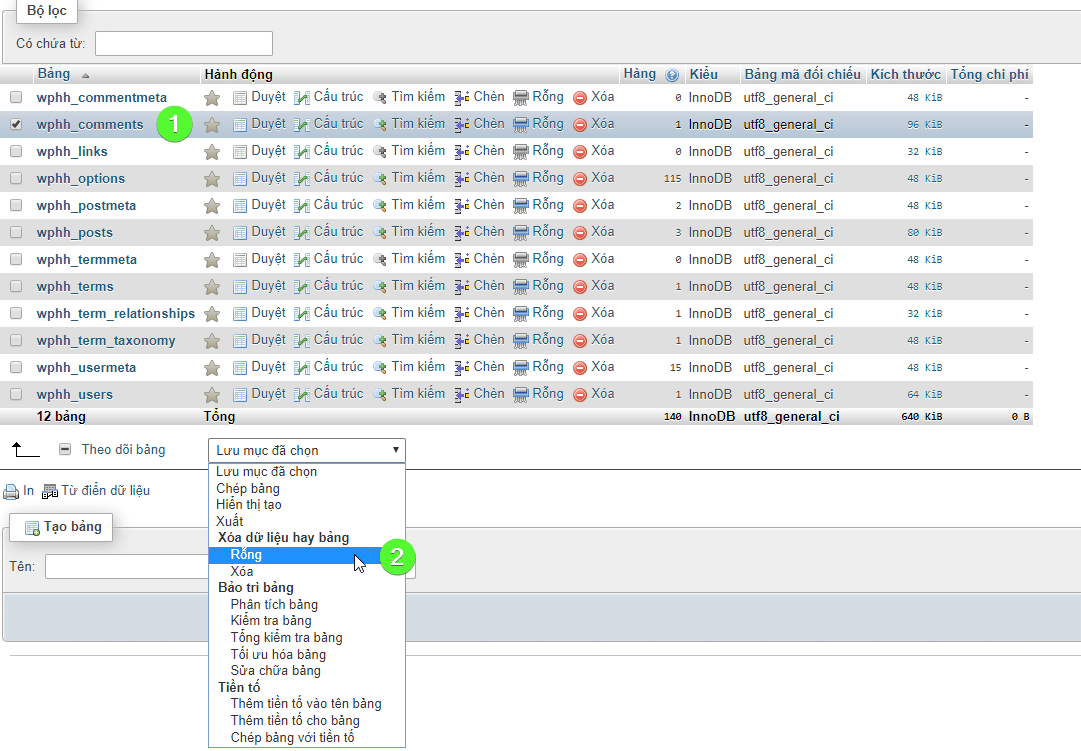The image size is (1081, 751).
Task: Open the wphh_term_relationships table link
Action: pyautogui.click(x=115, y=314)
